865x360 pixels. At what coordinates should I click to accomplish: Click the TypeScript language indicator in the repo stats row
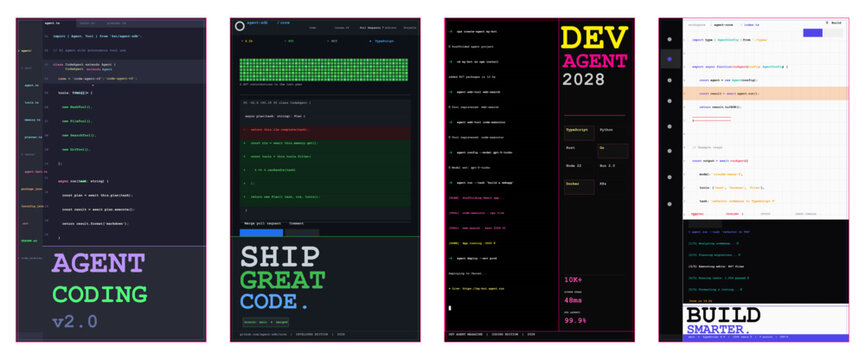tap(381, 41)
